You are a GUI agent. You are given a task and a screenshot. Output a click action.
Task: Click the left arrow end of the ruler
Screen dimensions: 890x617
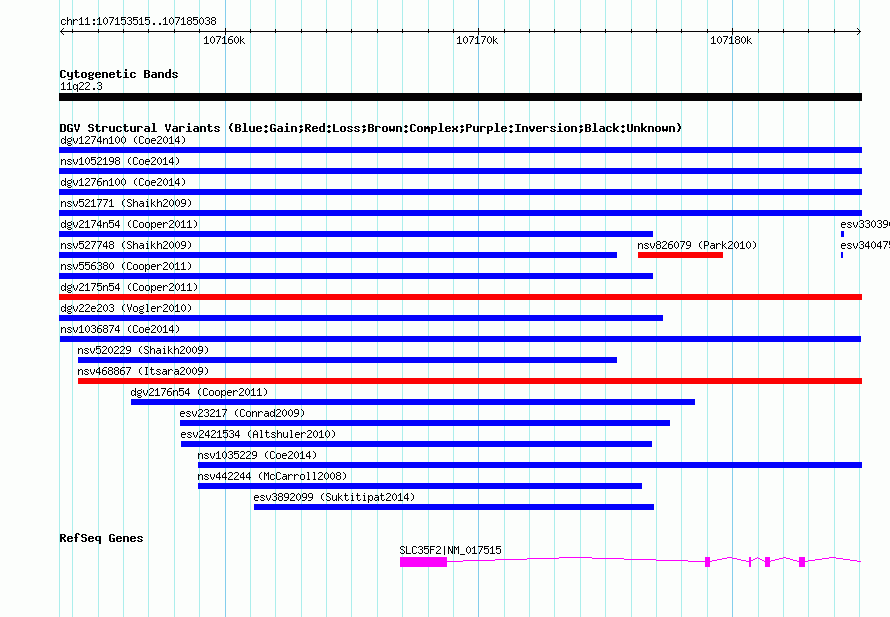[62, 31]
